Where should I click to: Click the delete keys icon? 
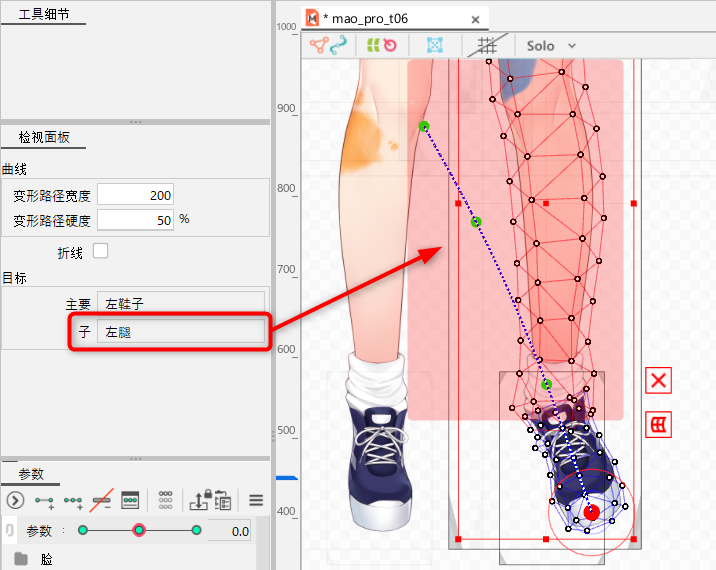coord(101,500)
